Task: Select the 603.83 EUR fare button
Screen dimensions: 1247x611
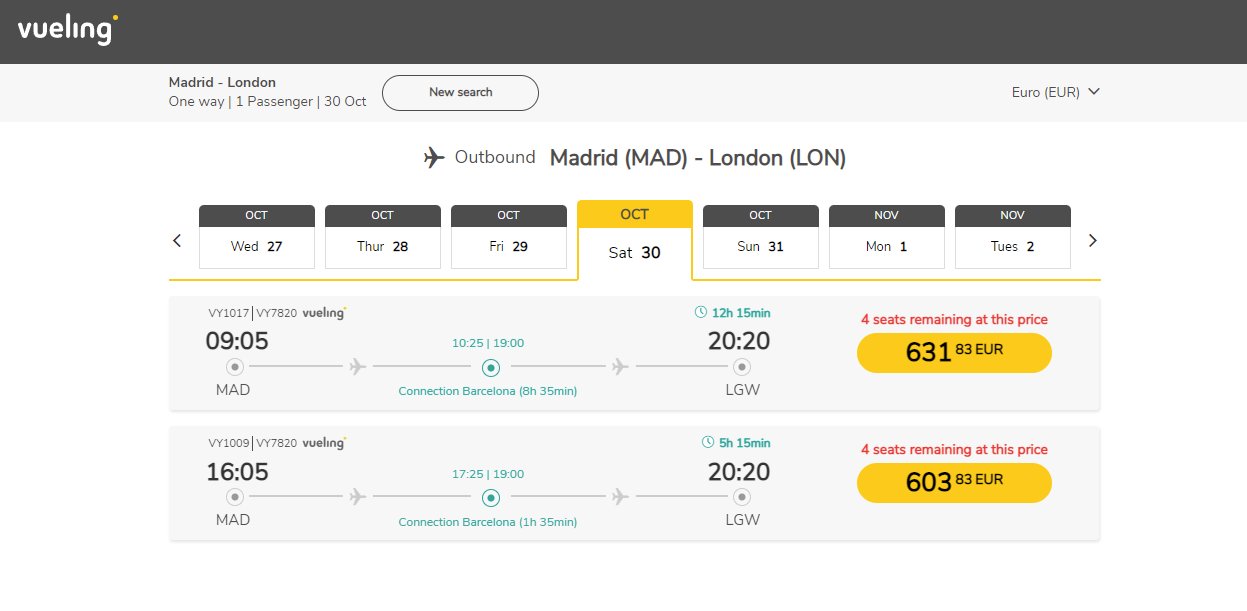Action: click(x=954, y=482)
